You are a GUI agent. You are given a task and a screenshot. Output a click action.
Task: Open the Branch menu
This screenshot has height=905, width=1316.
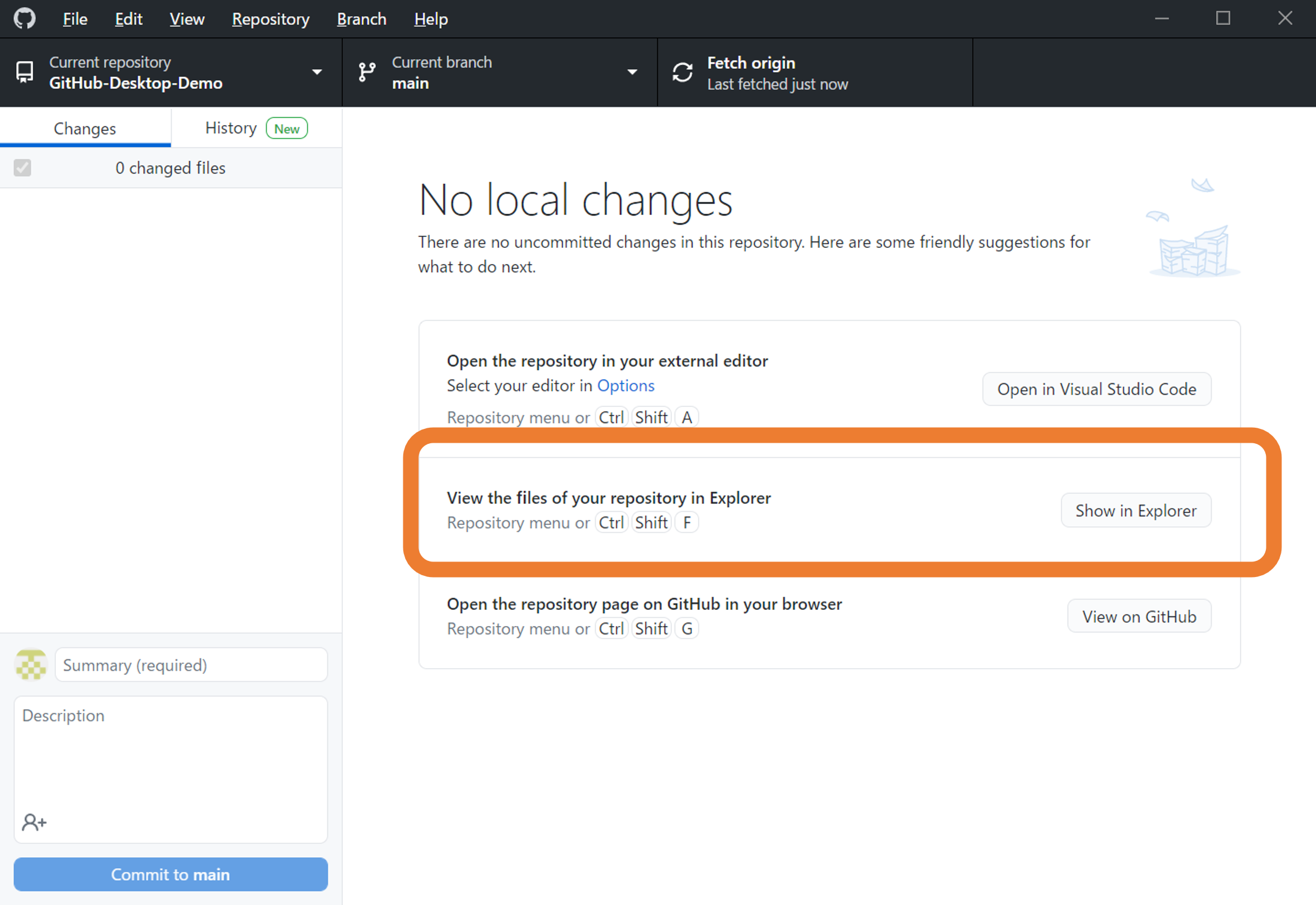(361, 19)
